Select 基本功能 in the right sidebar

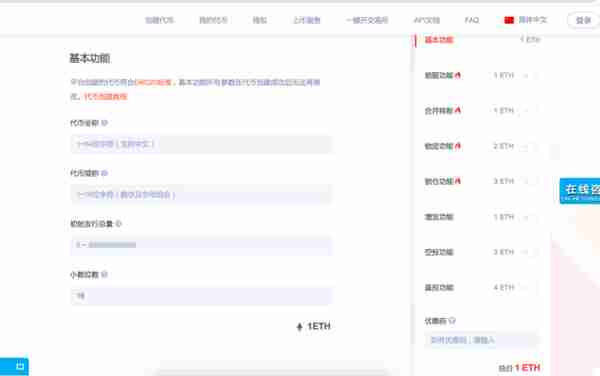439,40
